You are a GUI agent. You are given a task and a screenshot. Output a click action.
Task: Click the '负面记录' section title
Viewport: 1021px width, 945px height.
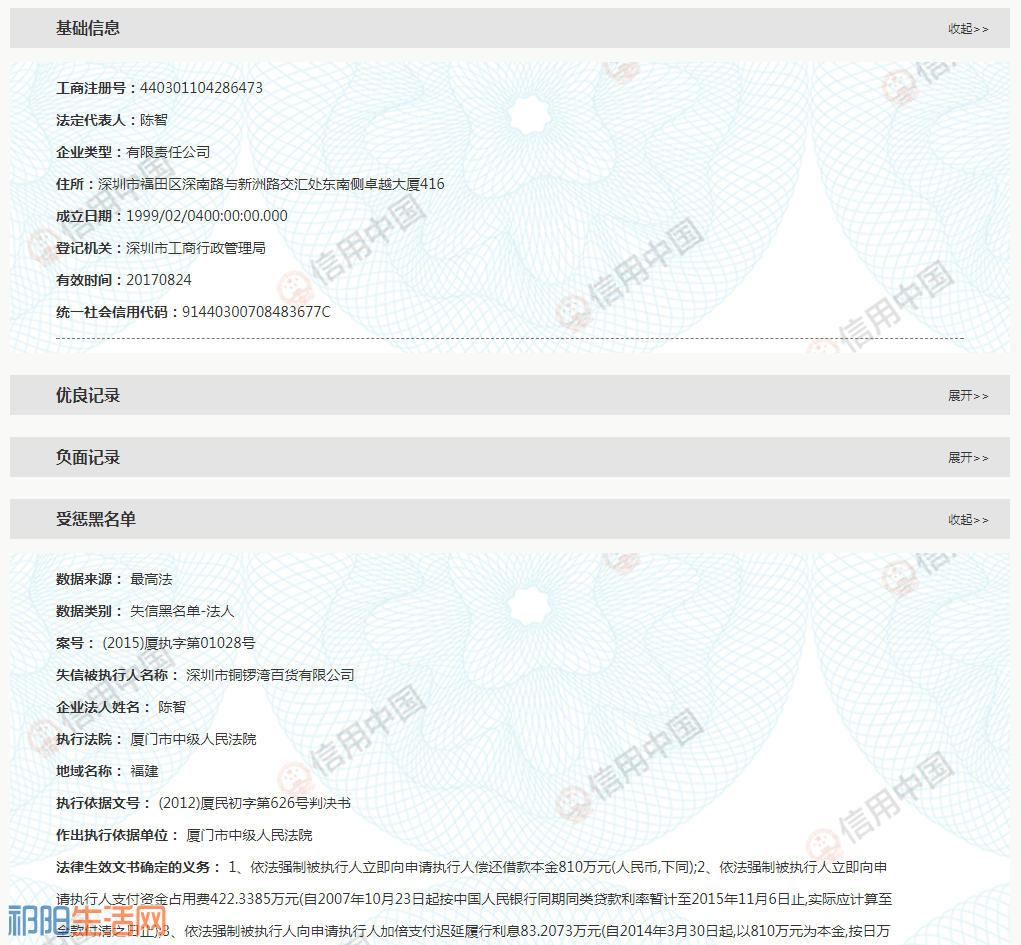88,457
